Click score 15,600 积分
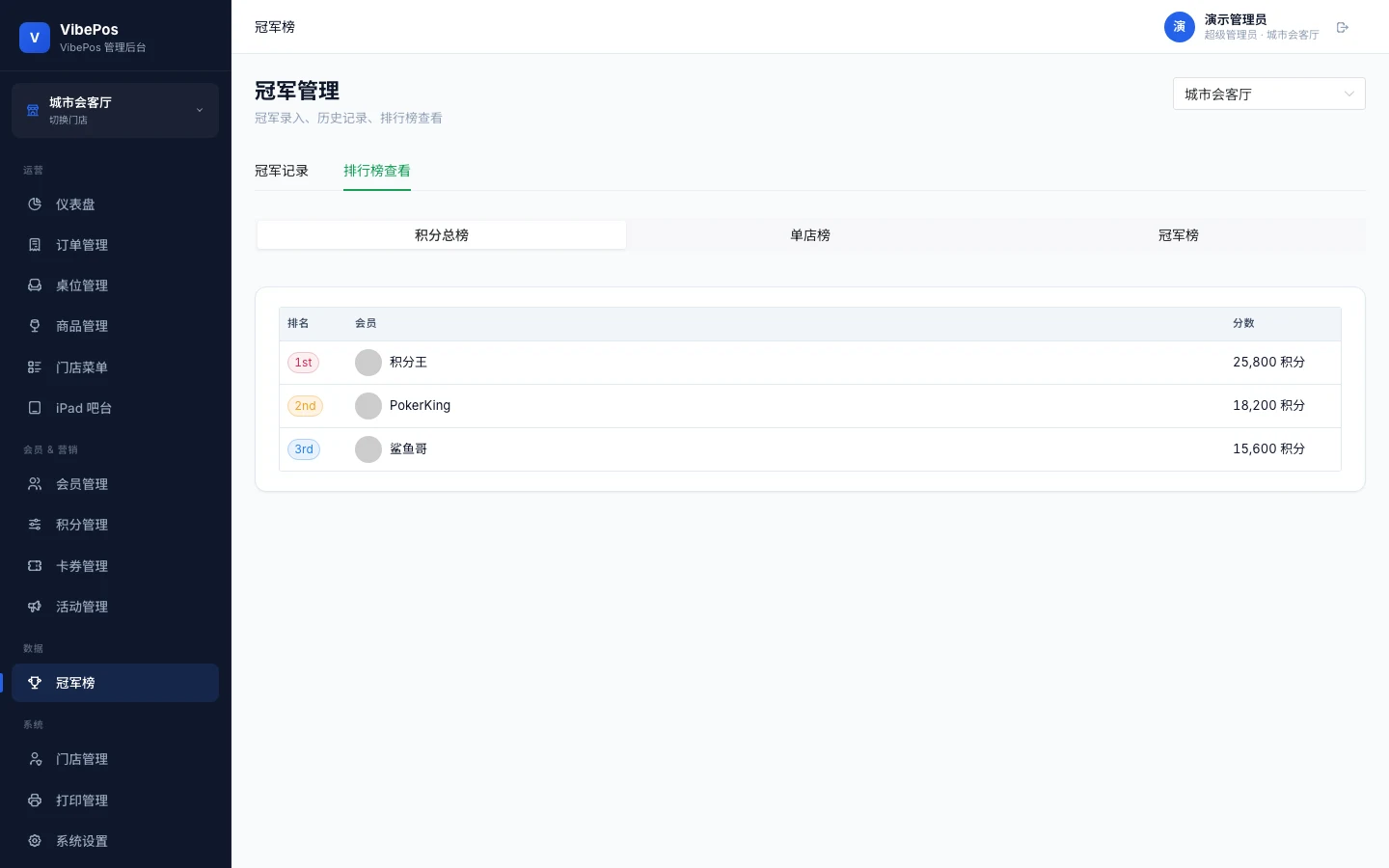 (1268, 449)
